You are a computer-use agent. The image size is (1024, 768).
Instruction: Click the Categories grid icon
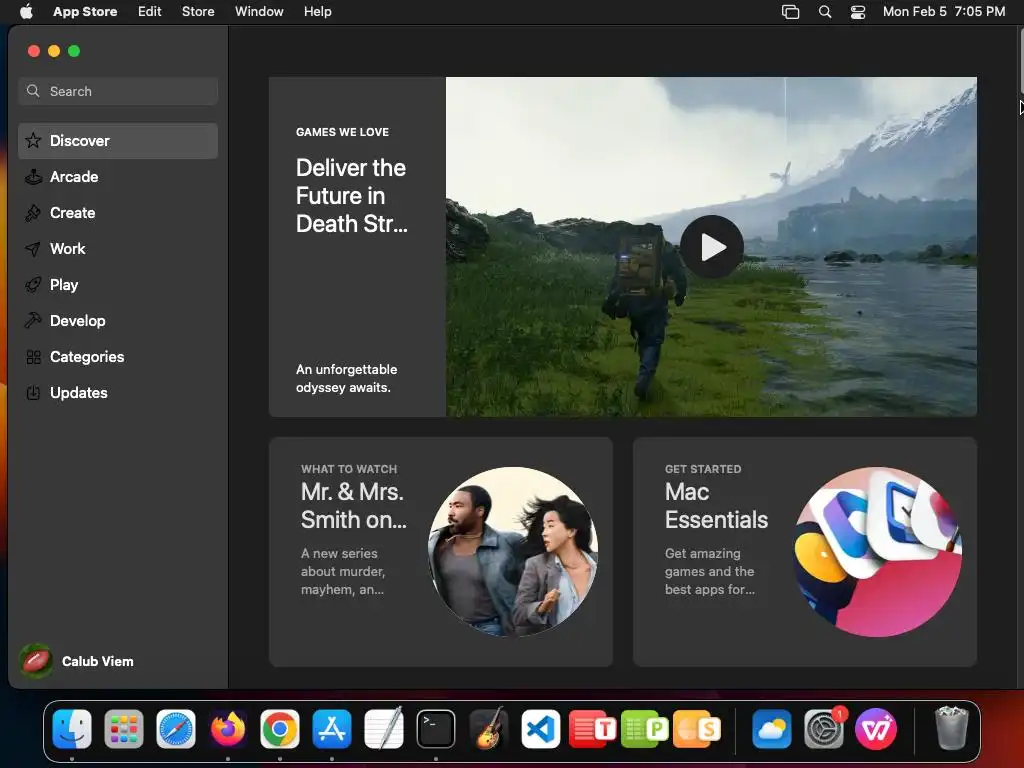pyautogui.click(x=33, y=357)
